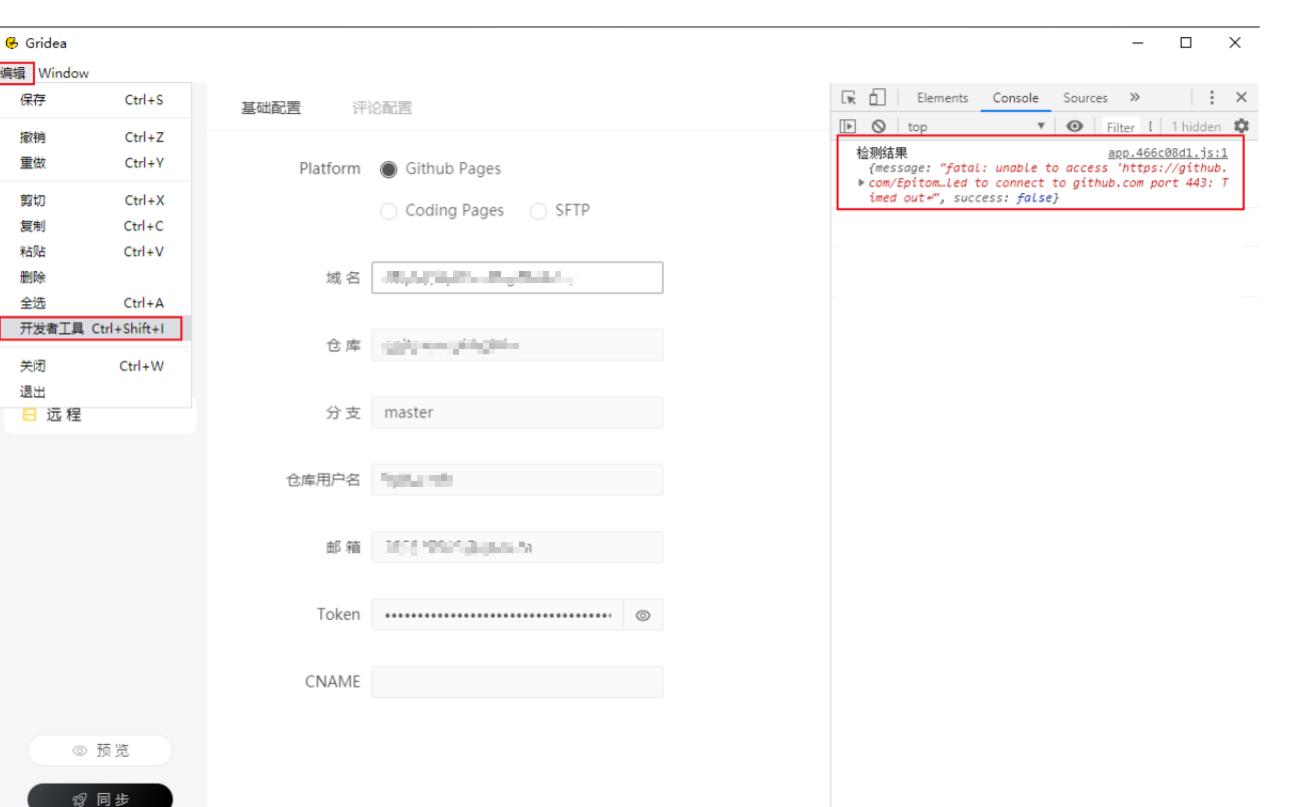This screenshot has height=807, width=1304.
Task: Clear console with the ban icon
Action: coord(878,126)
